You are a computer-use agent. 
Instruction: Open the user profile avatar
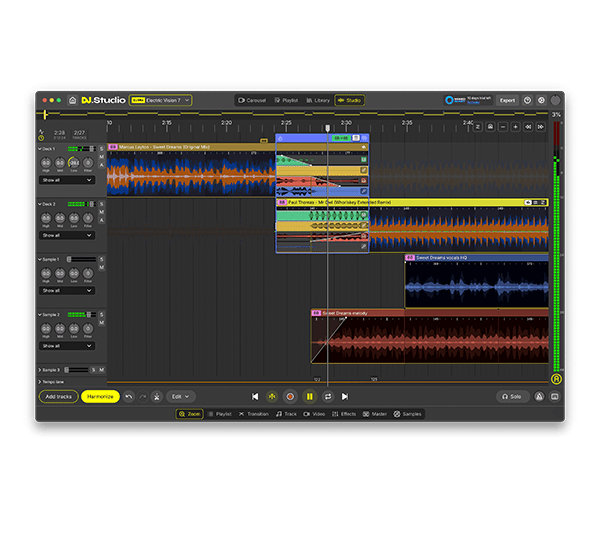(x=555, y=100)
